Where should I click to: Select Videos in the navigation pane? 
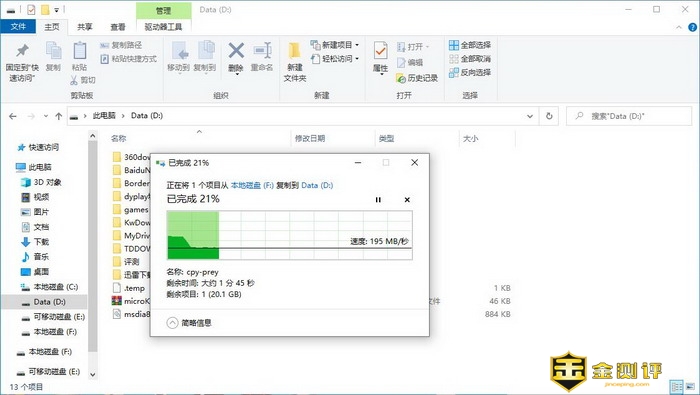(x=35, y=197)
